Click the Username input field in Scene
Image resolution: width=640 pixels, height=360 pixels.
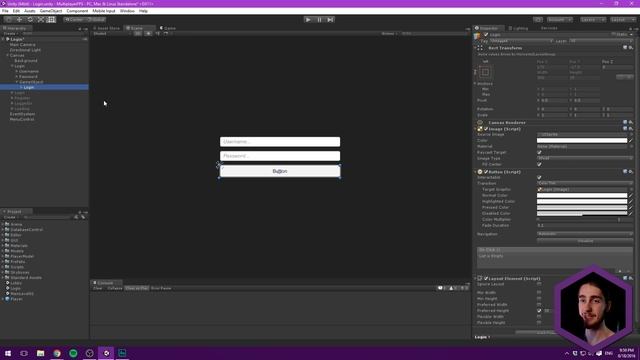[x=280, y=142]
